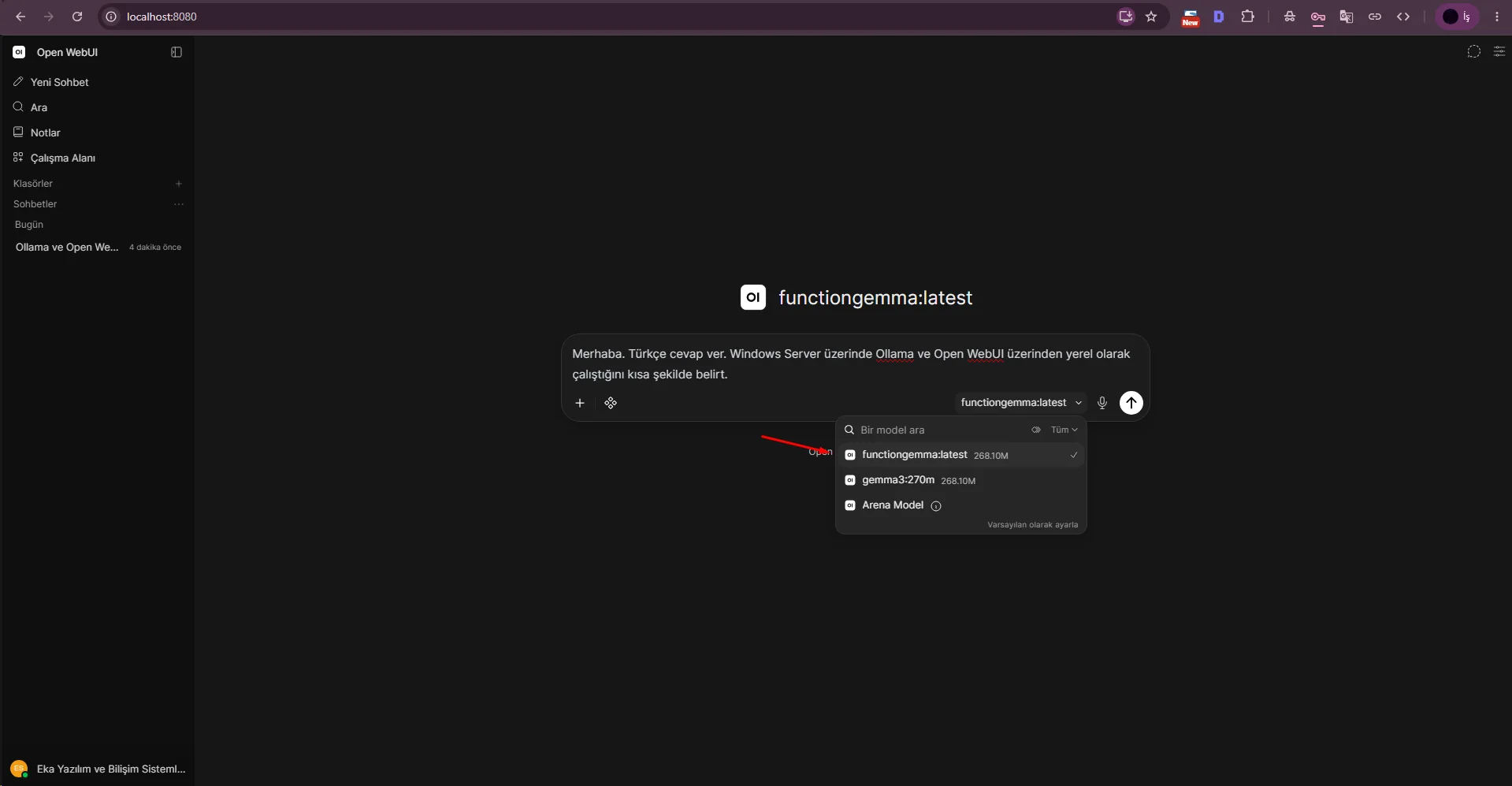Choose Arena Model from the list
This screenshot has width=1512, height=786.
(961, 505)
